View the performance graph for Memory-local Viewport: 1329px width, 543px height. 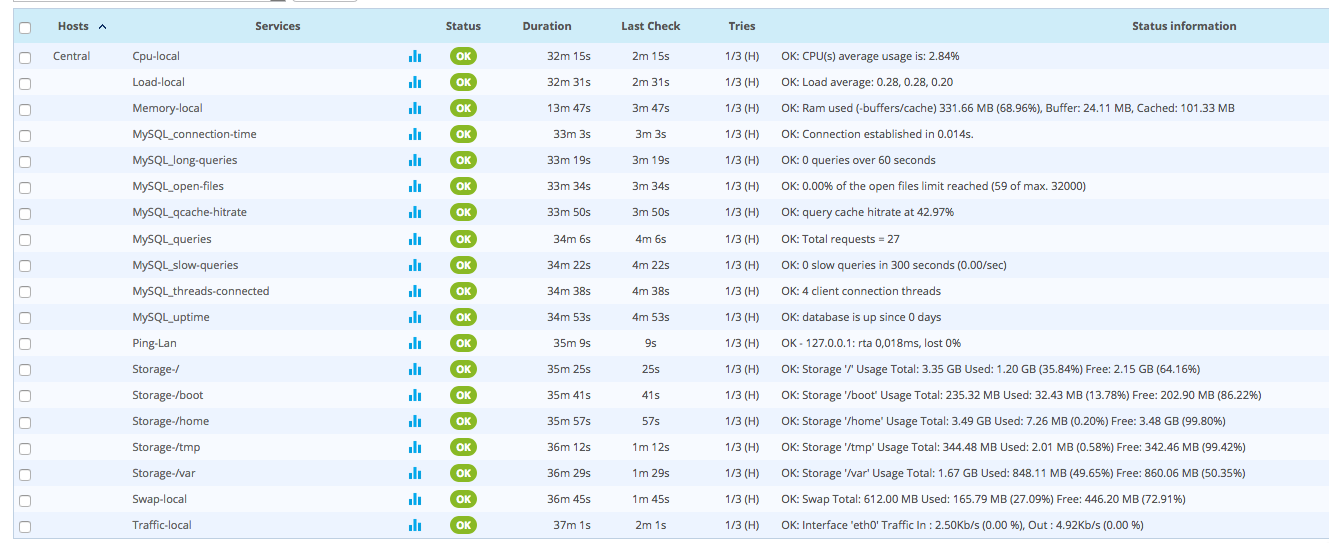(x=415, y=109)
